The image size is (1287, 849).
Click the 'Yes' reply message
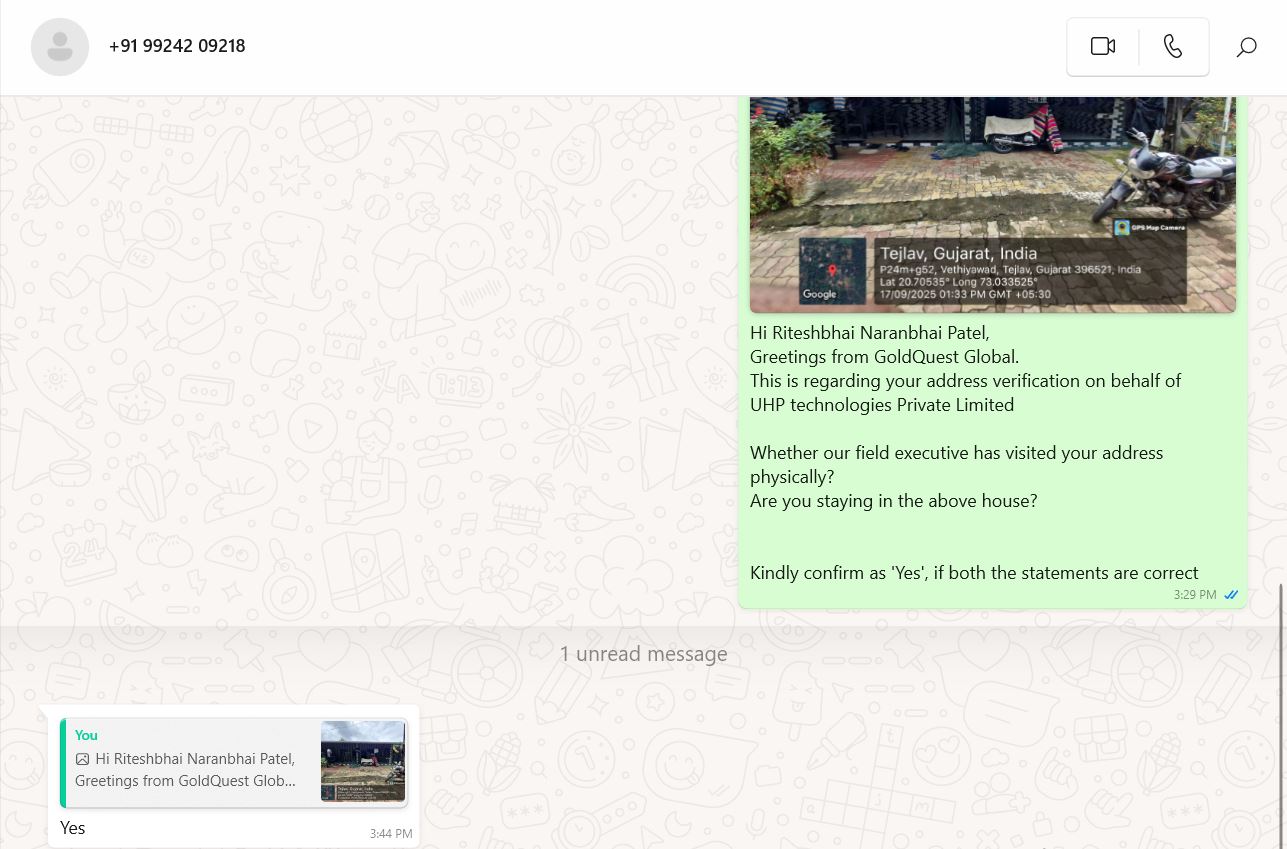(x=73, y=828)
